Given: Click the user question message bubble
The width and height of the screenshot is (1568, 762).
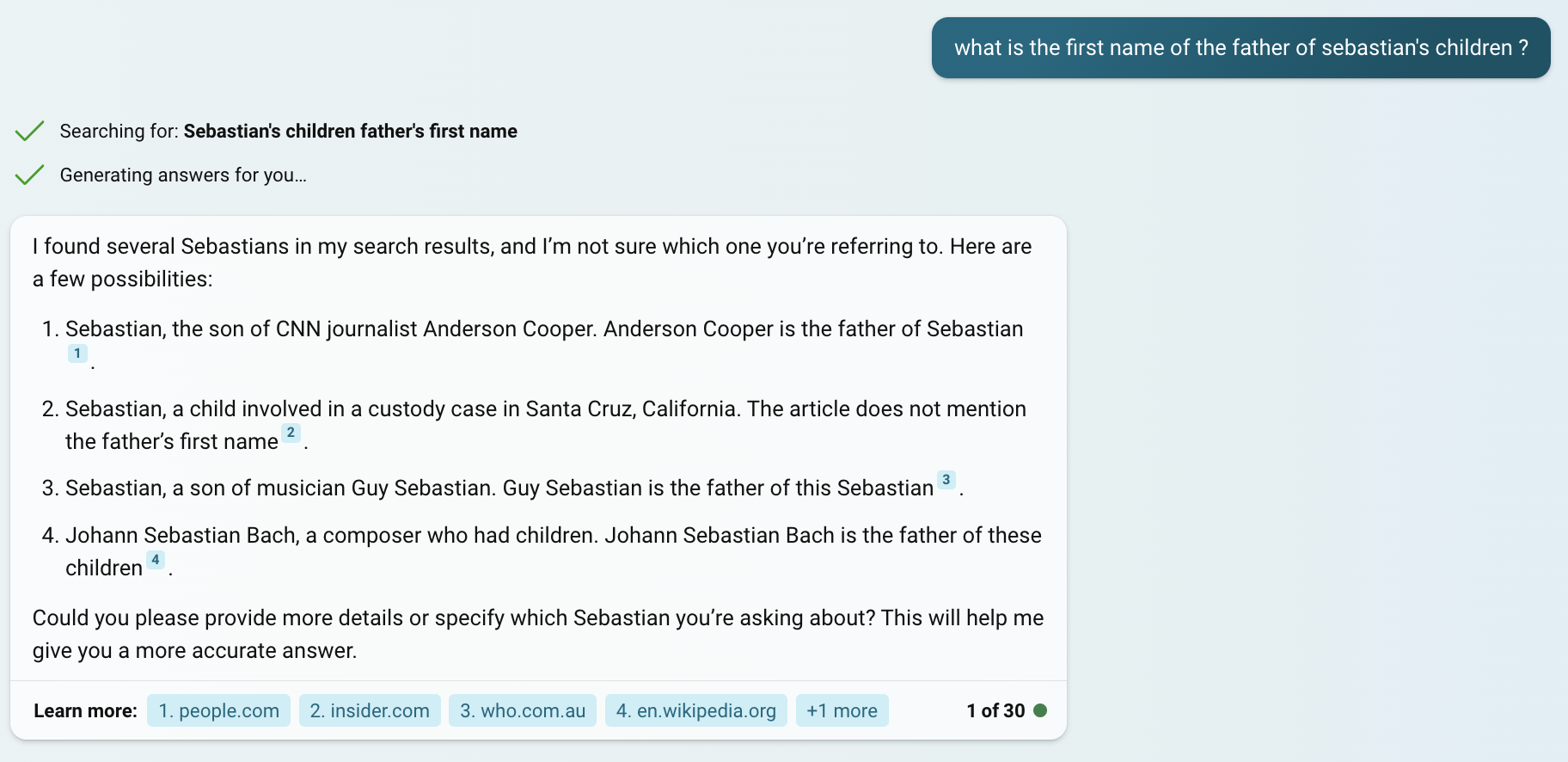Looking at the screenshot, I should tap(1241, 48).
